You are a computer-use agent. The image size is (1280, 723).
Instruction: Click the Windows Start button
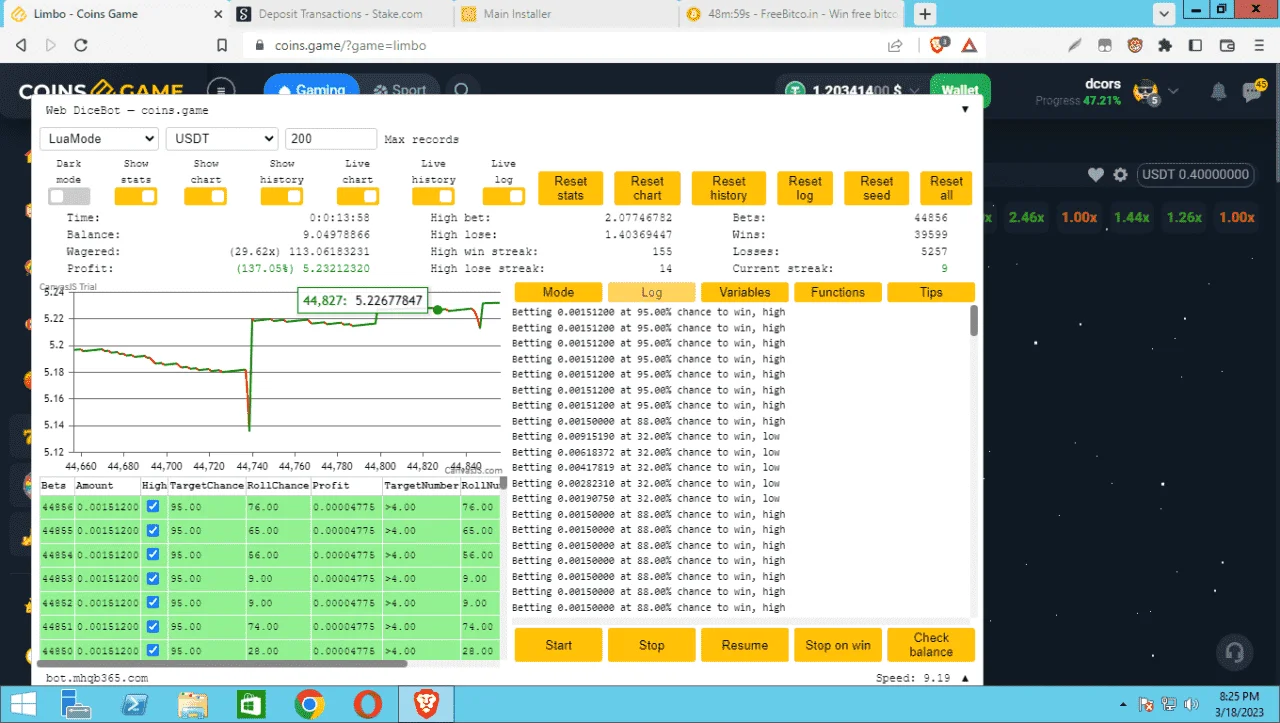(x=22, y=705)
